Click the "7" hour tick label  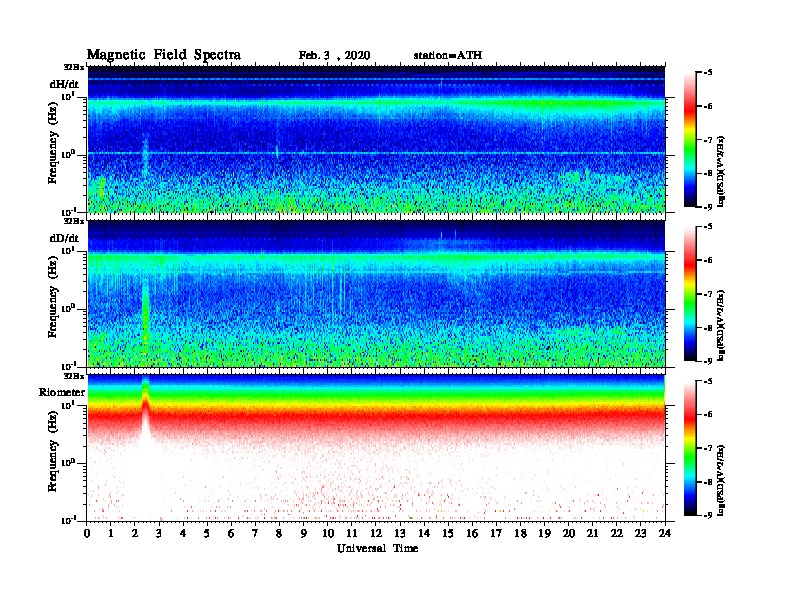(x=256, y=533)
